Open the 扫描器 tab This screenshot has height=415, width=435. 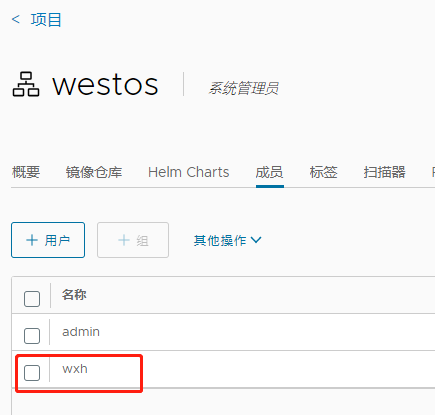tap(384, 172)
